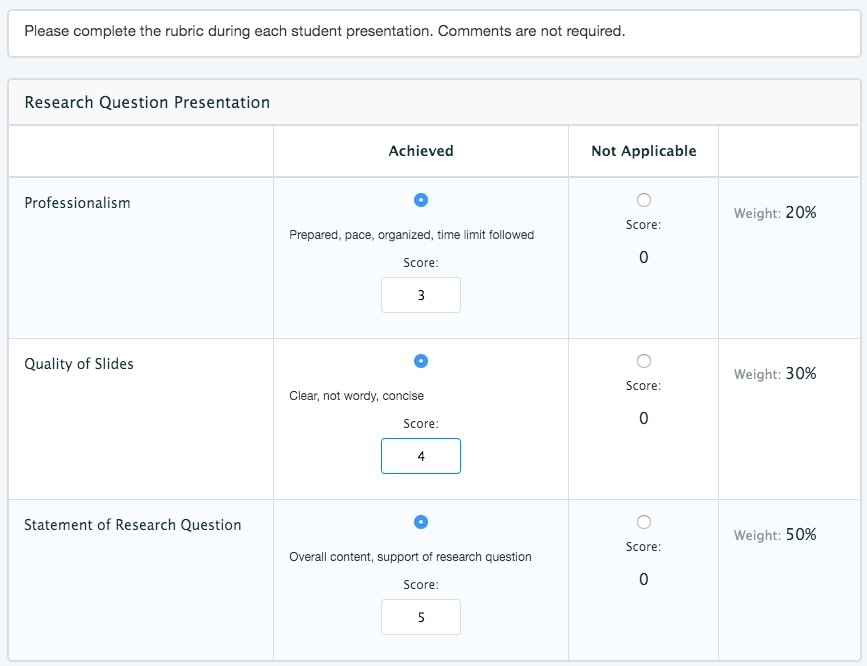Mark Statement of Research Question Not Applicable
Viewport: 867px width, 666px height.
tap(643, 522)
